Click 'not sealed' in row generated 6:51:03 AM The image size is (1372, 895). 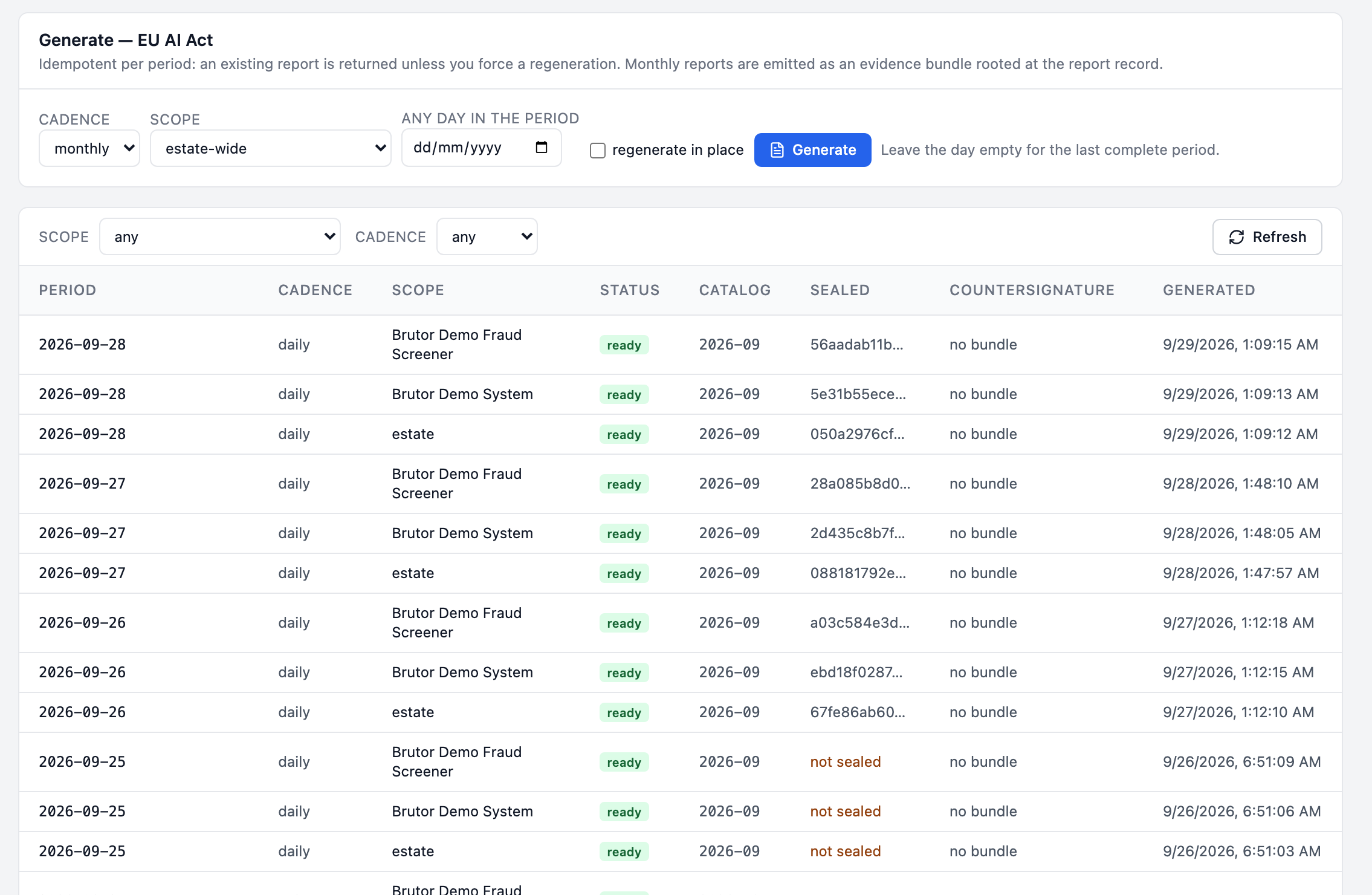click(846, 851)
